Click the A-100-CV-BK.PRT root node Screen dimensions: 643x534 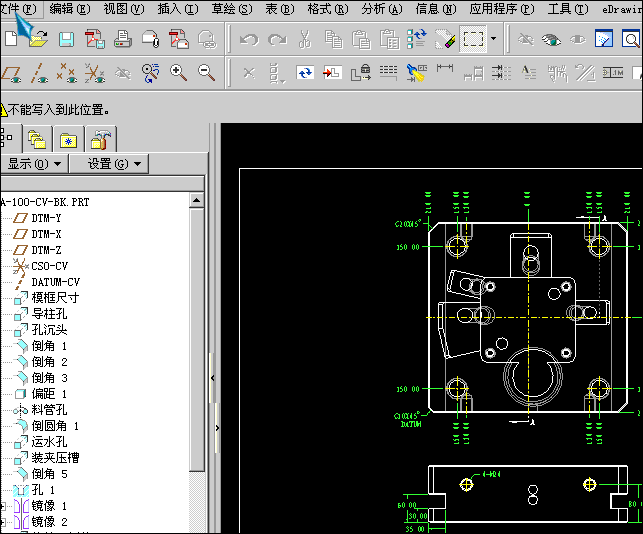(45, 202)
